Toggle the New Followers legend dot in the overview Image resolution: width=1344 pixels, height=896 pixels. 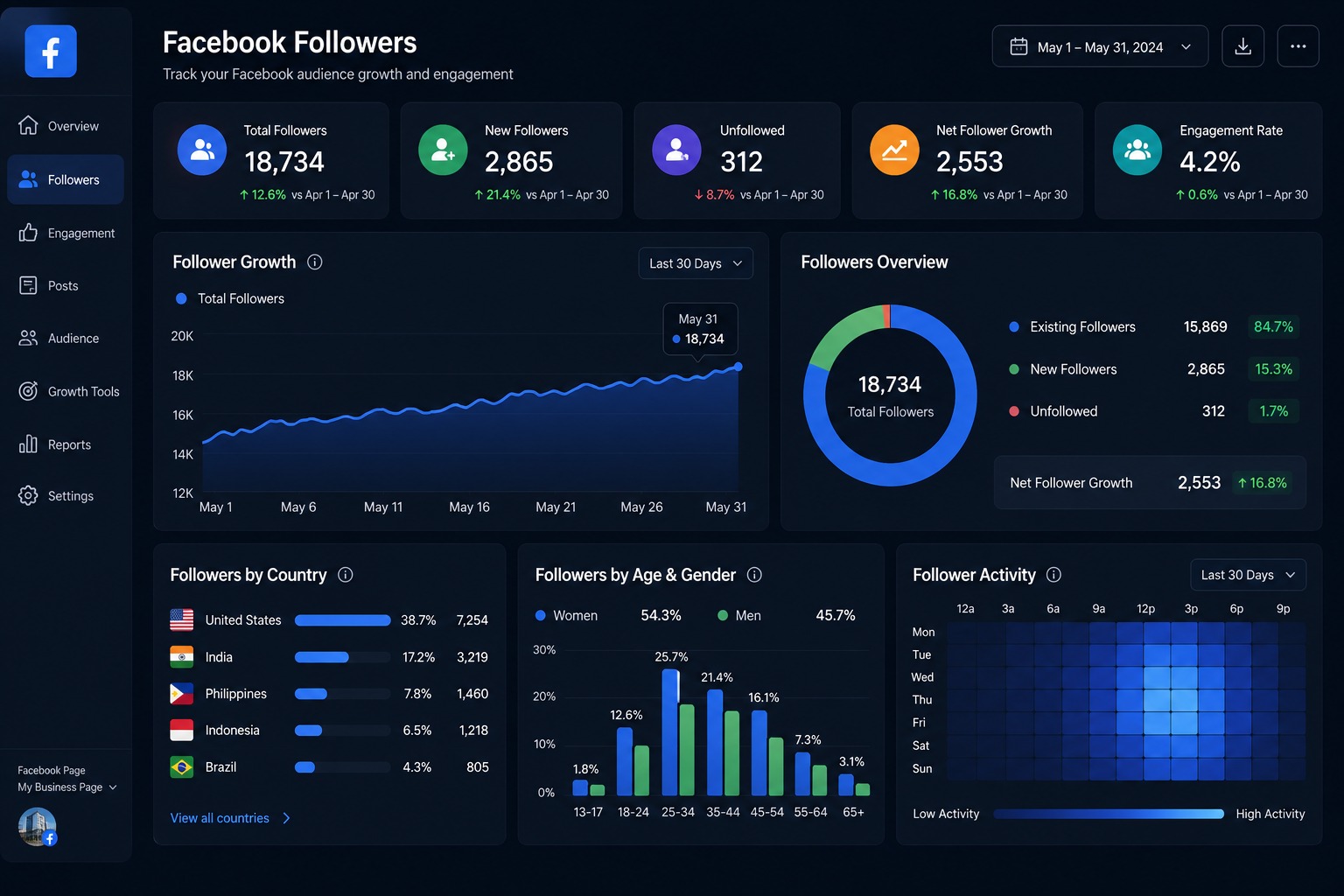1014,369
